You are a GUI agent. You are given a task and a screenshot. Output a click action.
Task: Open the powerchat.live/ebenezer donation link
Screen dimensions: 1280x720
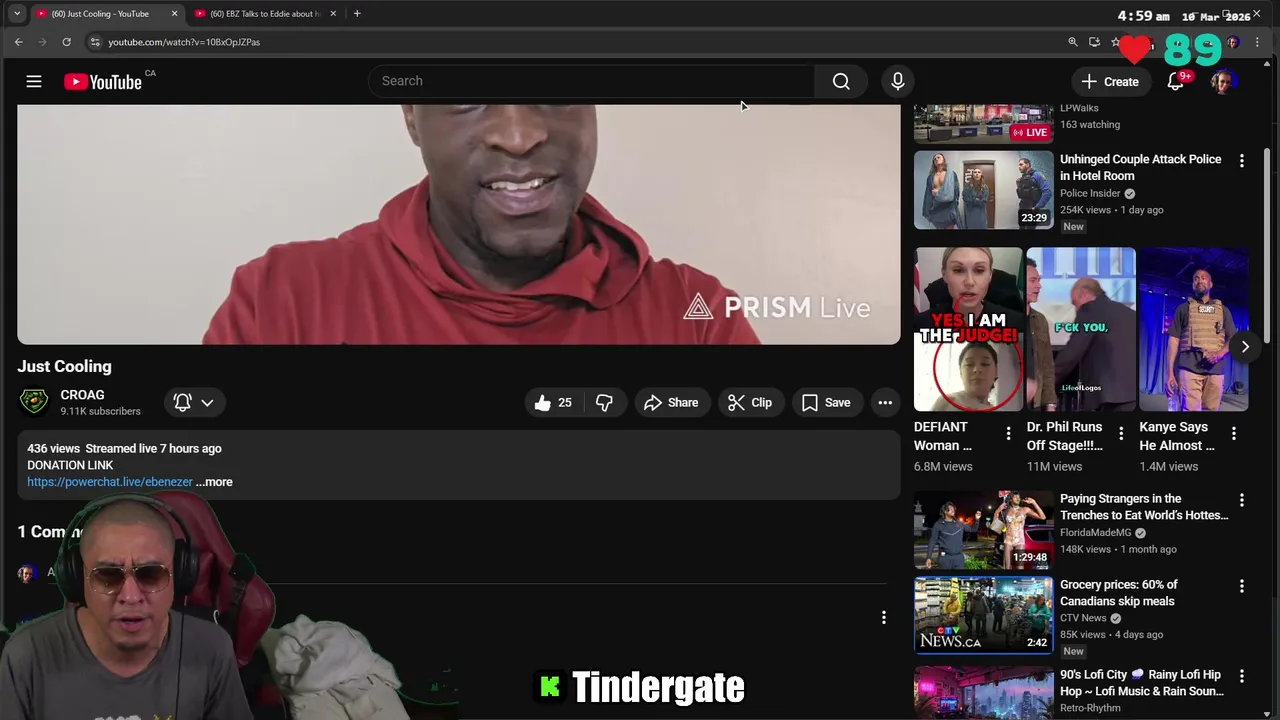click(110, 482)
